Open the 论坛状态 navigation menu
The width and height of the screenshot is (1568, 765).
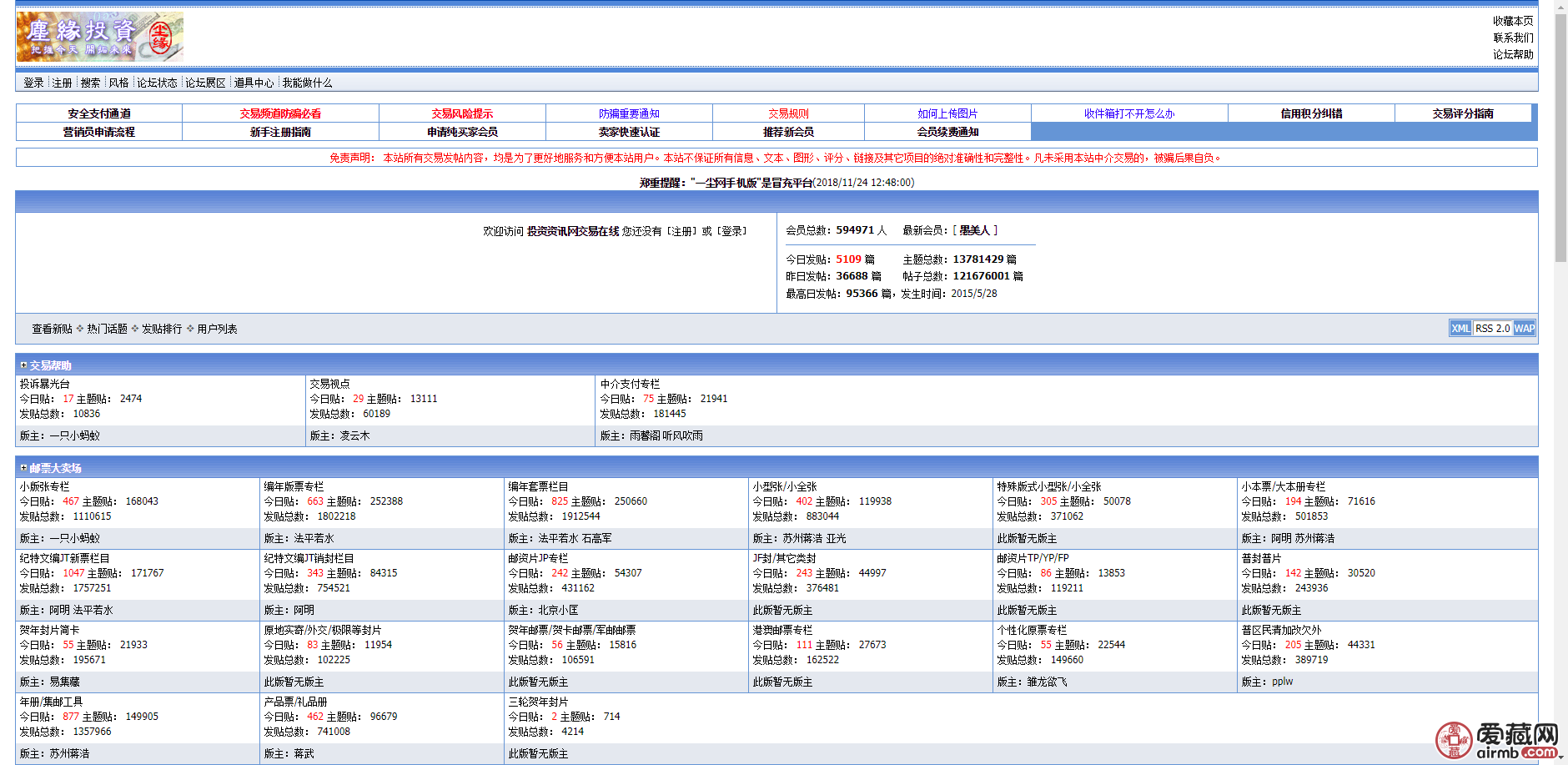(157, 83)
